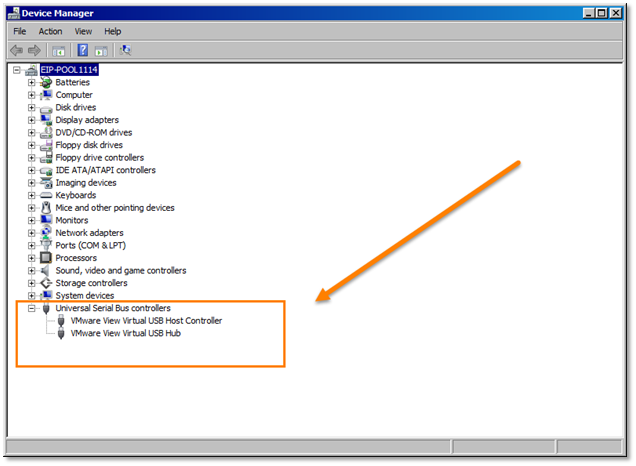
Task: Open the File menu
Action: [x=20, y=31]
